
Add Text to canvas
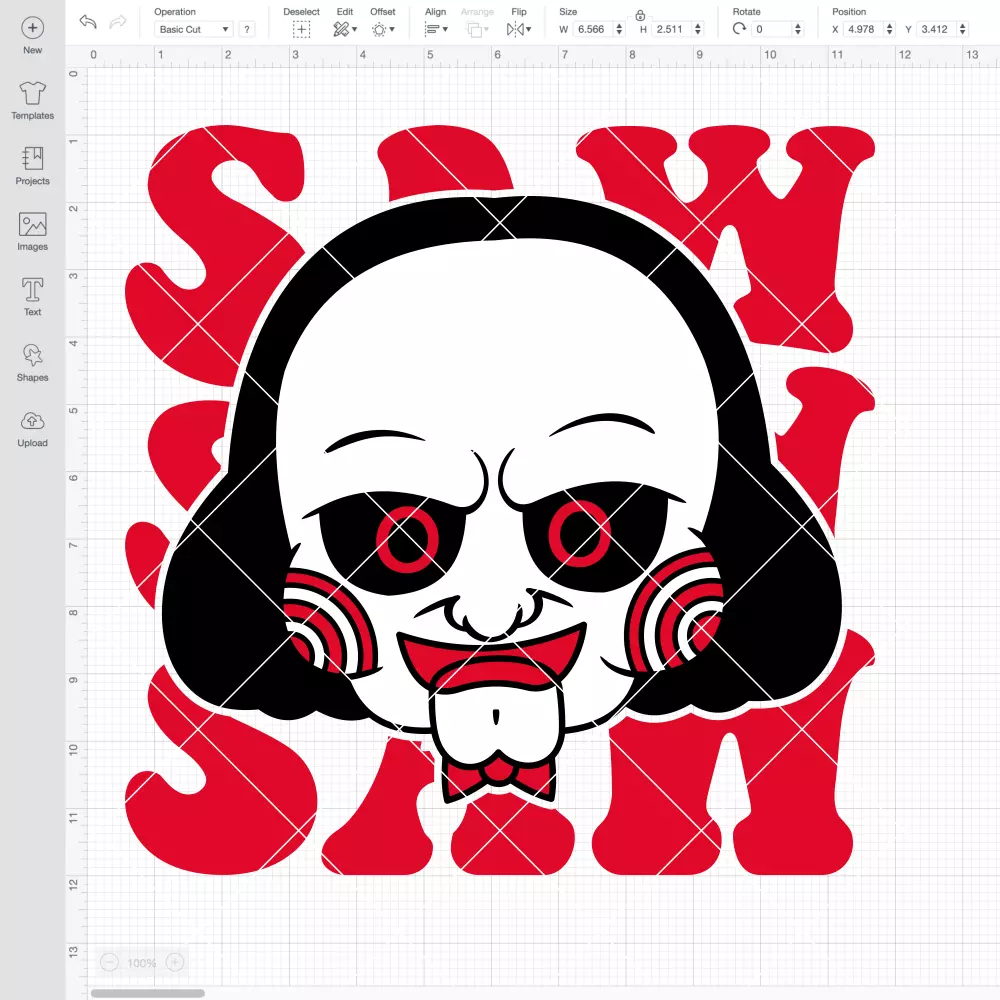point(33,297)
